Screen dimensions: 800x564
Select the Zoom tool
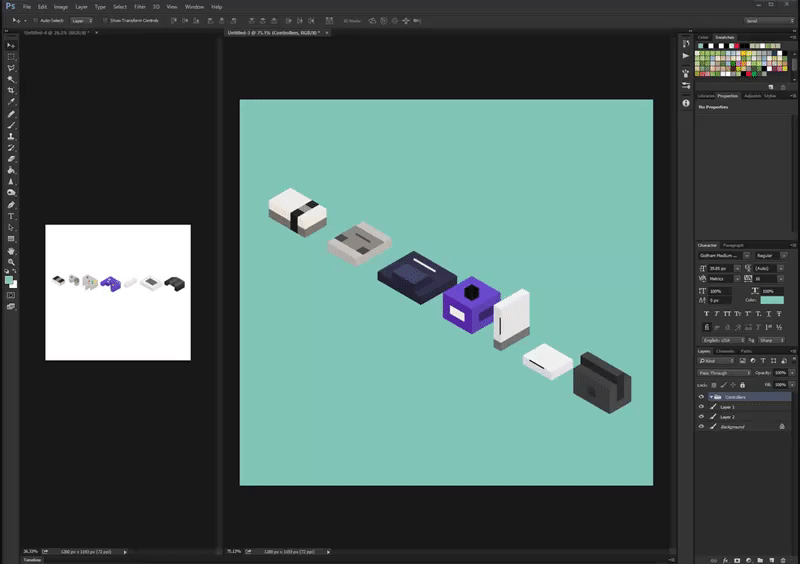(11, 262)
